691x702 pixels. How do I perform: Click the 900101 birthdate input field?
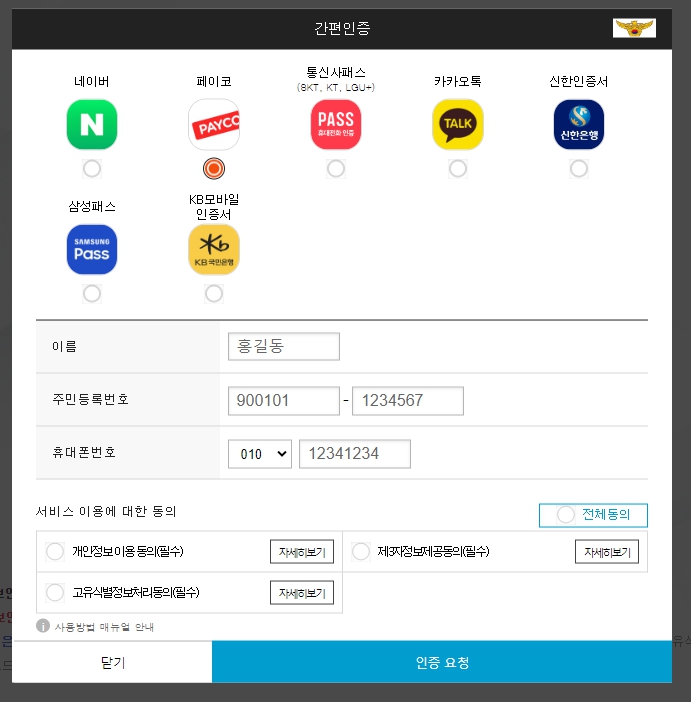[284, 401]
